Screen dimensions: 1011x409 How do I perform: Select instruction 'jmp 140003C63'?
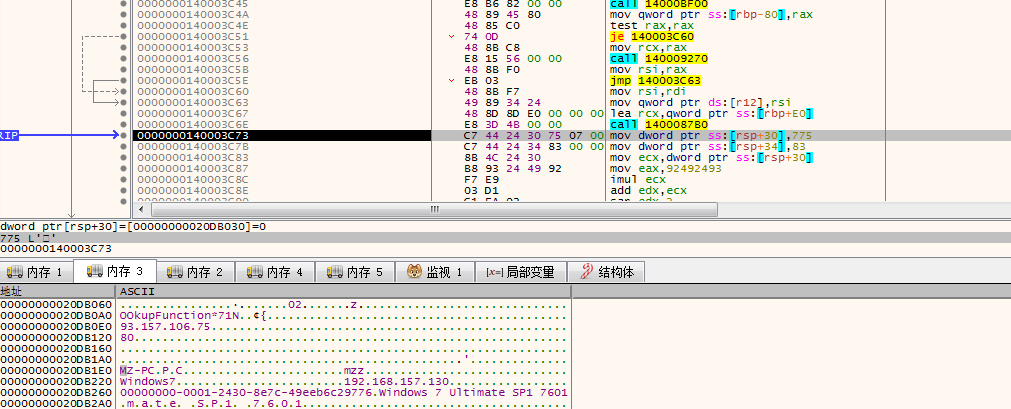tap(655, 81)
